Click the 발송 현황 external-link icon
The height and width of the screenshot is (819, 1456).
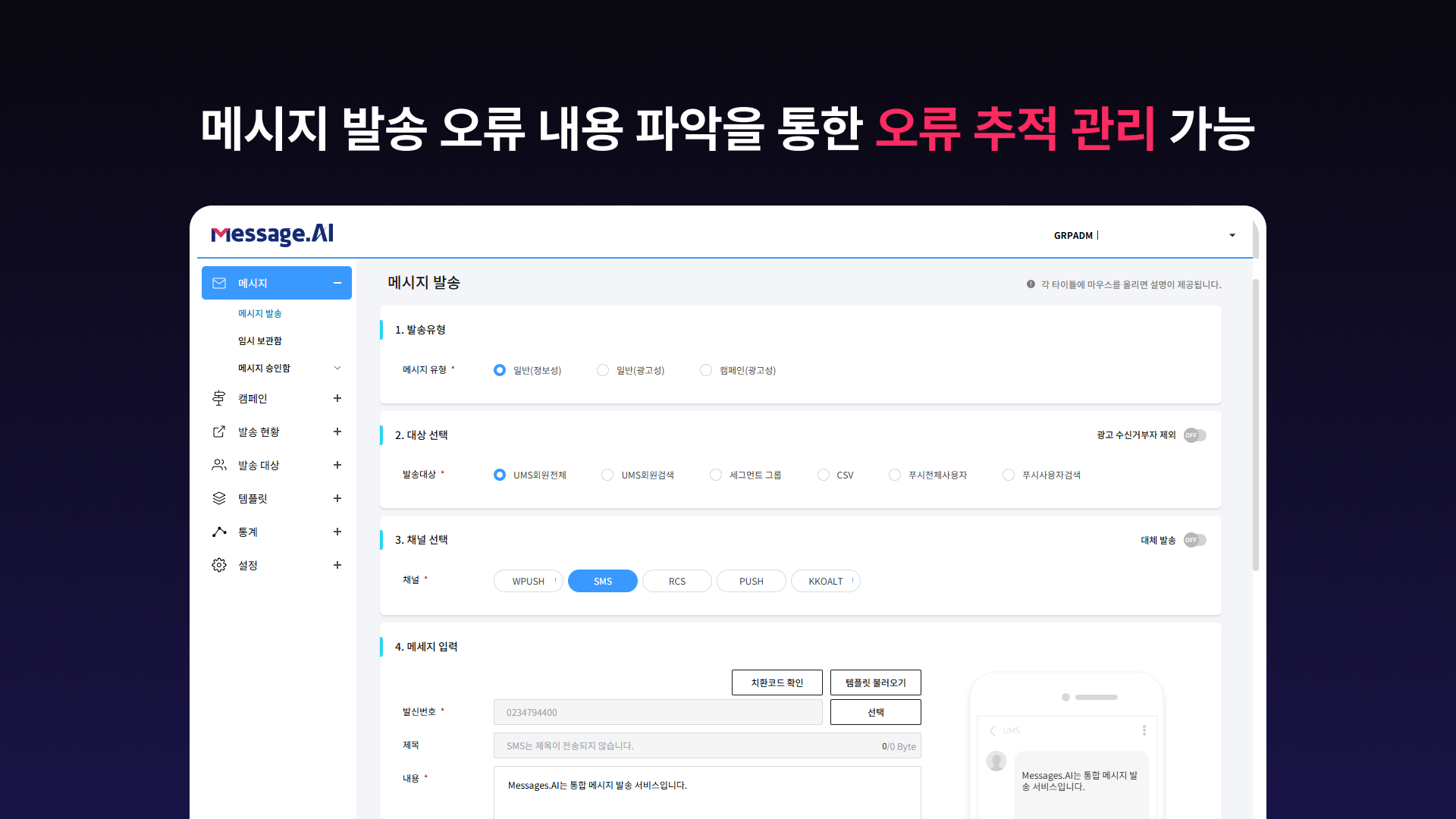[x=219, y=431]
